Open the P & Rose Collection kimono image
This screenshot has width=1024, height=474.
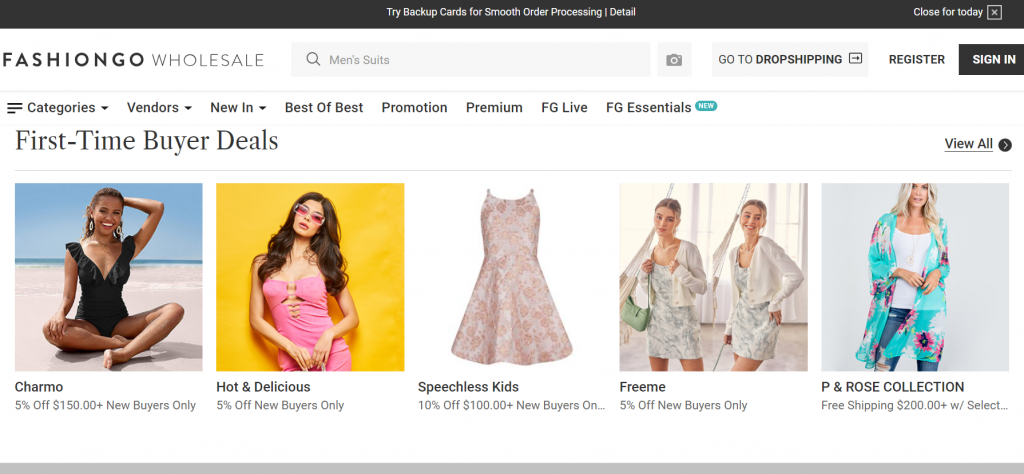click(x=915, y=277)
